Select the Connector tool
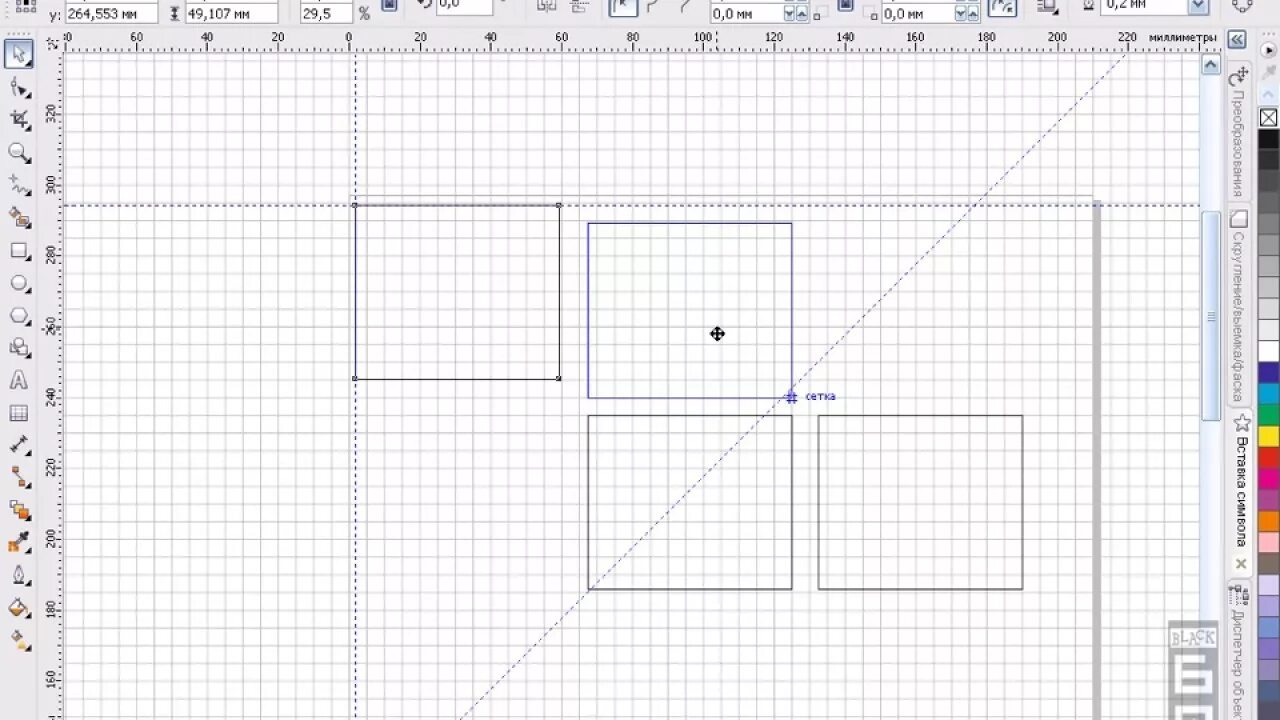This screenshot has height=720, width=1280. pyautogui.click(x=18, y=478)
